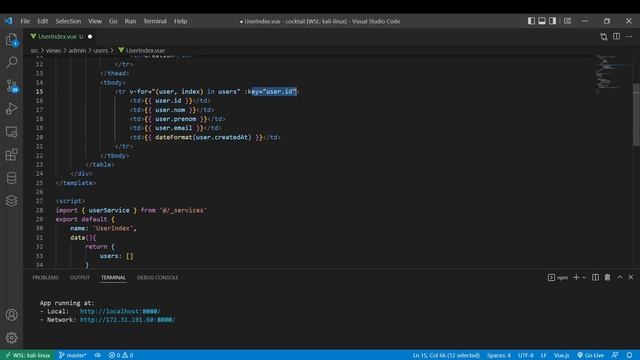Open the View menu
Viewport: 640px width, 360px height.
(95, 21)
